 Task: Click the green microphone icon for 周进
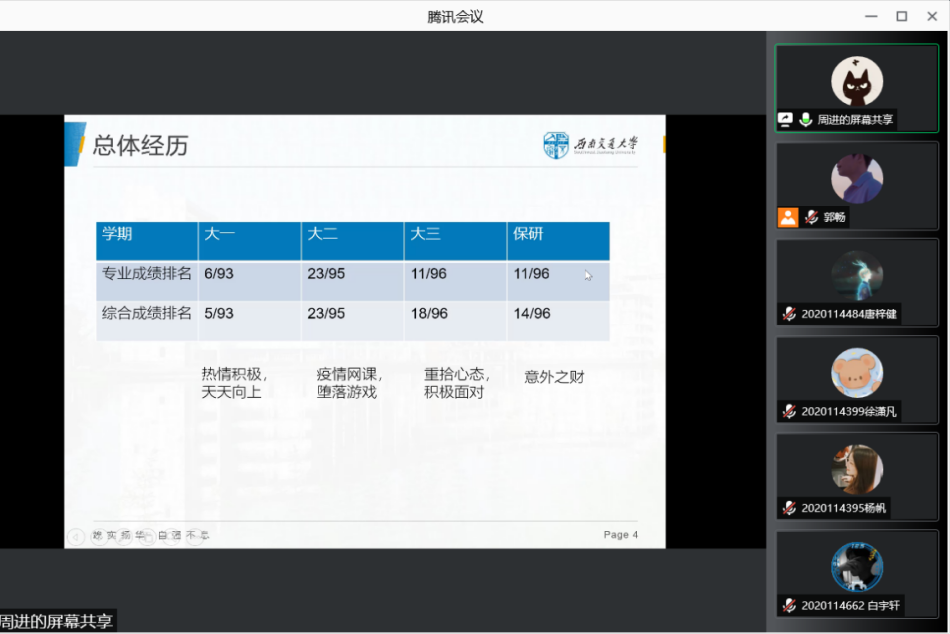tap(806, 120)
